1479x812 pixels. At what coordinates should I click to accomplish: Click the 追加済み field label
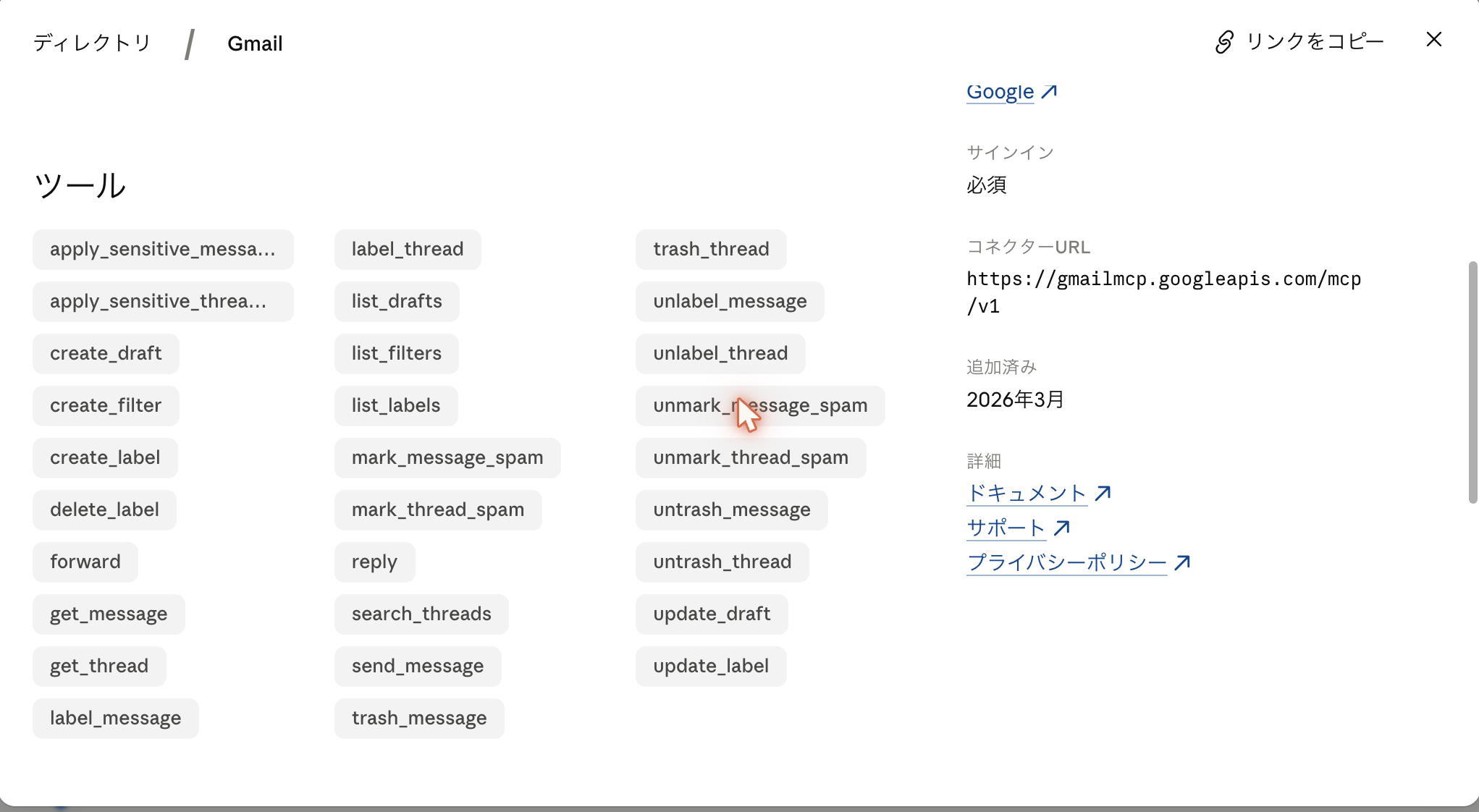tap(1001, 367)
